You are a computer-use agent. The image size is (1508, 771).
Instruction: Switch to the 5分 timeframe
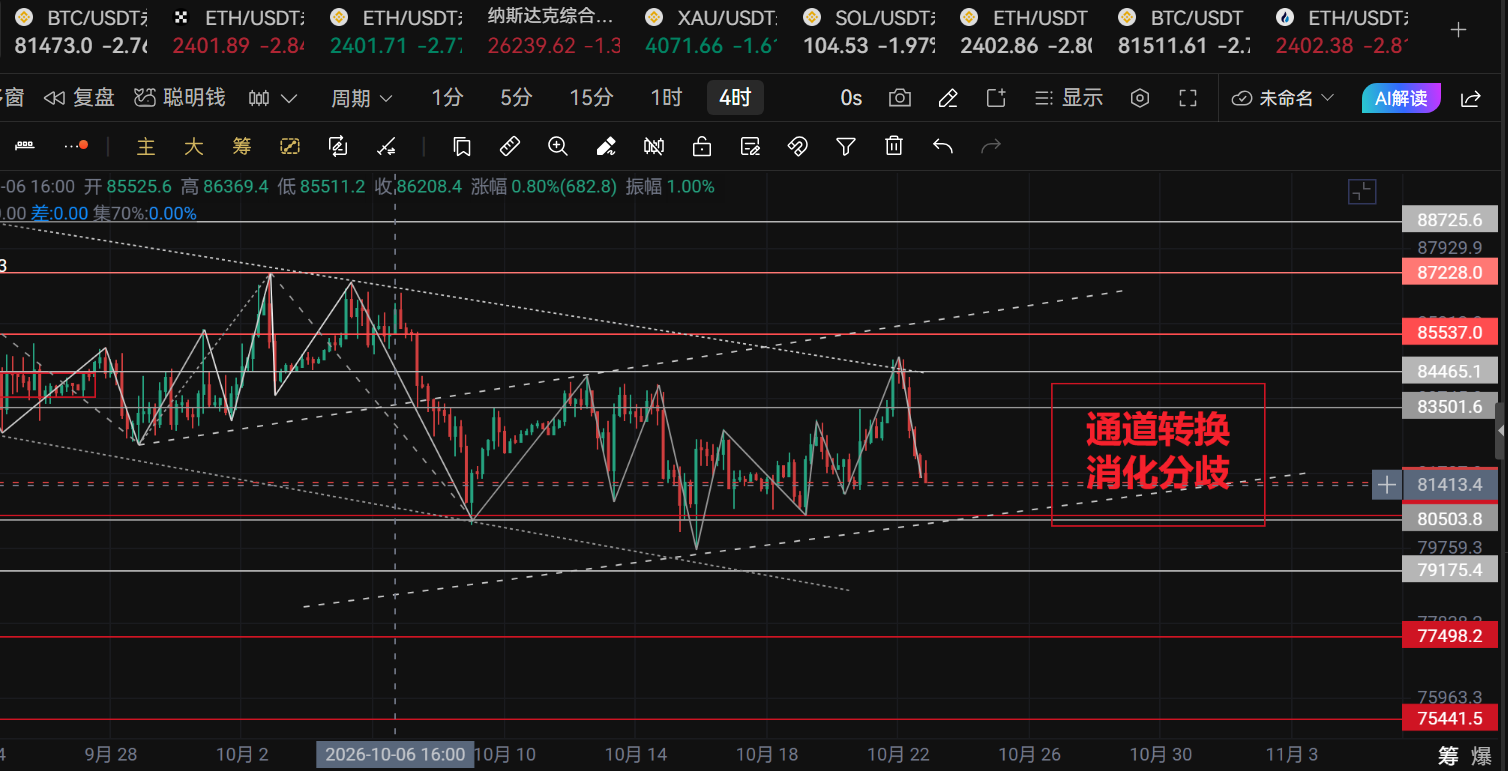coord(516,98)
